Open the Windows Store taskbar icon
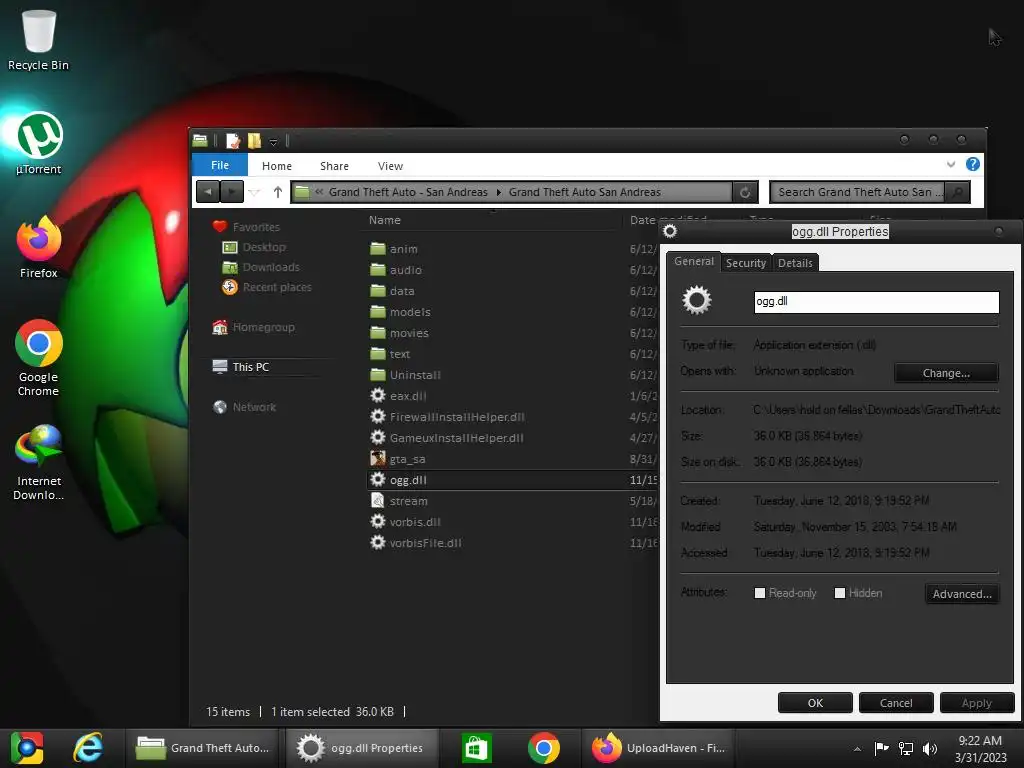 pyautogui.click(x=476, y=748)
